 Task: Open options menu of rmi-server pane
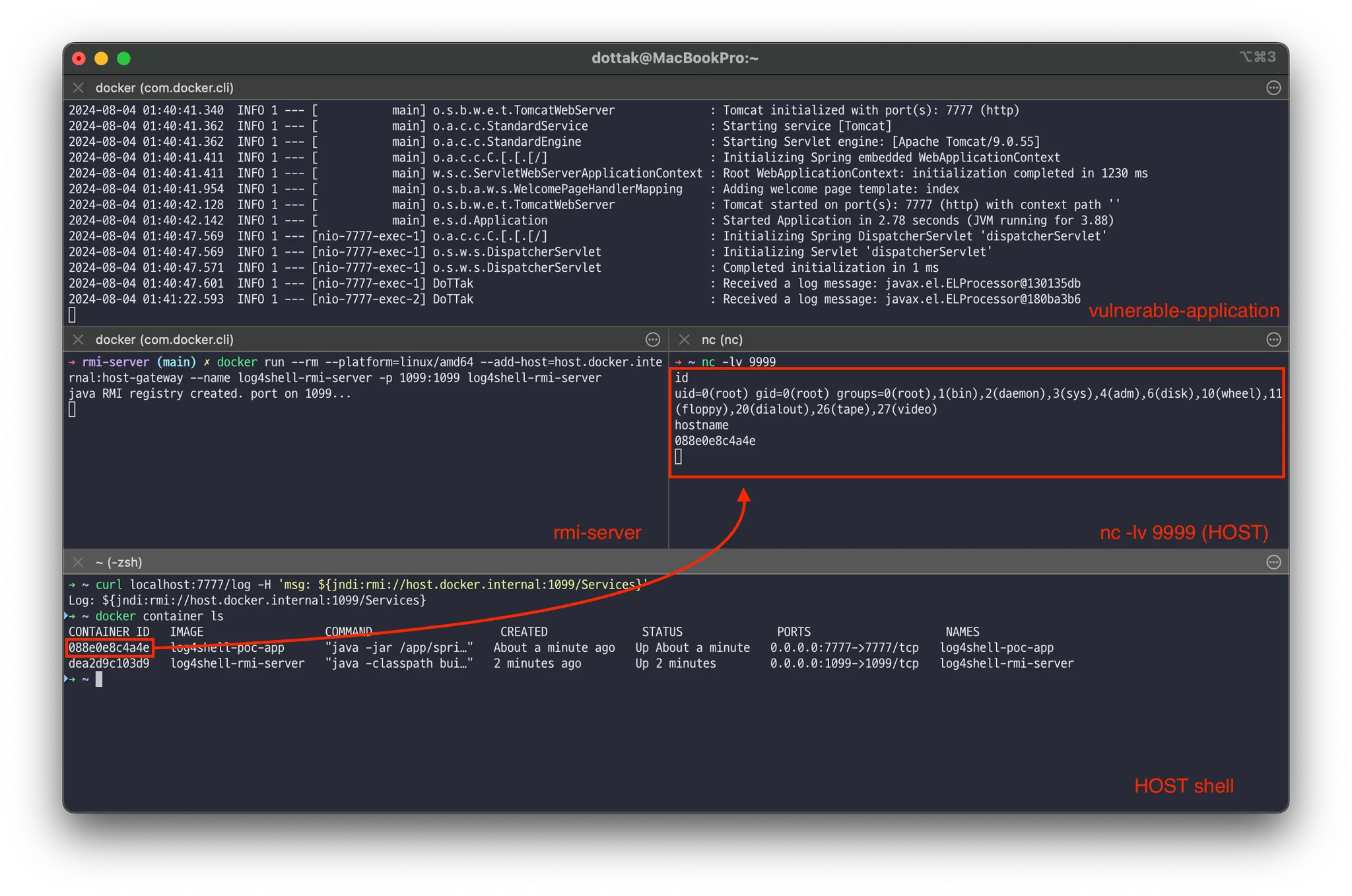652,340
